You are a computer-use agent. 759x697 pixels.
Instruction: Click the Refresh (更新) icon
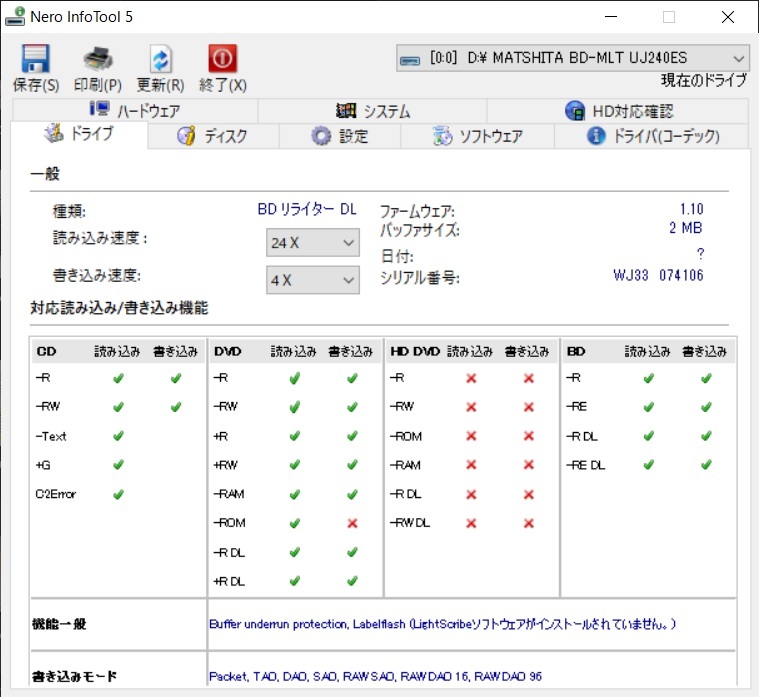[160, 58]
